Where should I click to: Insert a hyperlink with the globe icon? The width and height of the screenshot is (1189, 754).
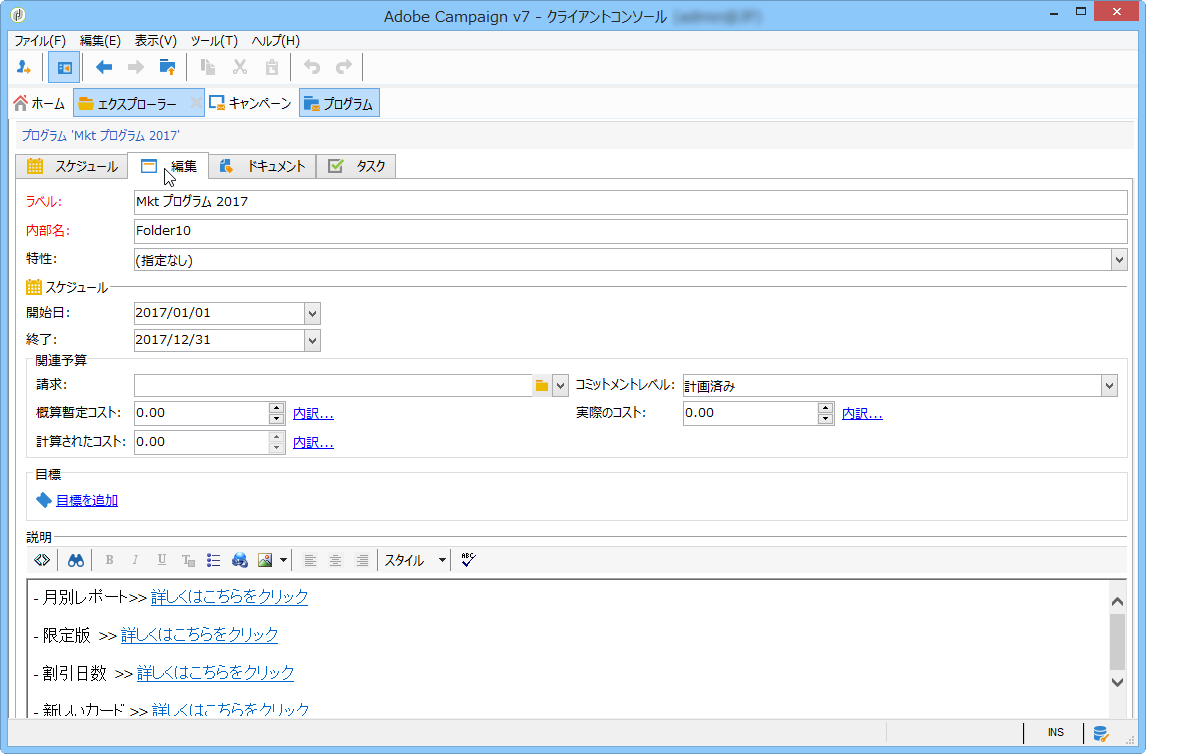click(x=240, y=561)
